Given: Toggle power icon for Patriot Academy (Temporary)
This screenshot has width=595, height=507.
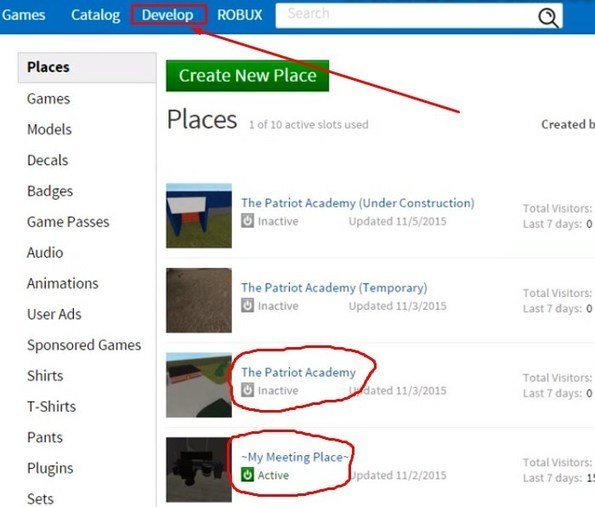Looking at the screenshot, I should click(247, 305).
